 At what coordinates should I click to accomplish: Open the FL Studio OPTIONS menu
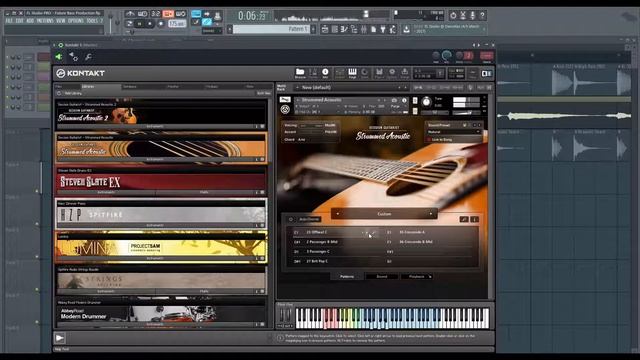coord(76,20)
